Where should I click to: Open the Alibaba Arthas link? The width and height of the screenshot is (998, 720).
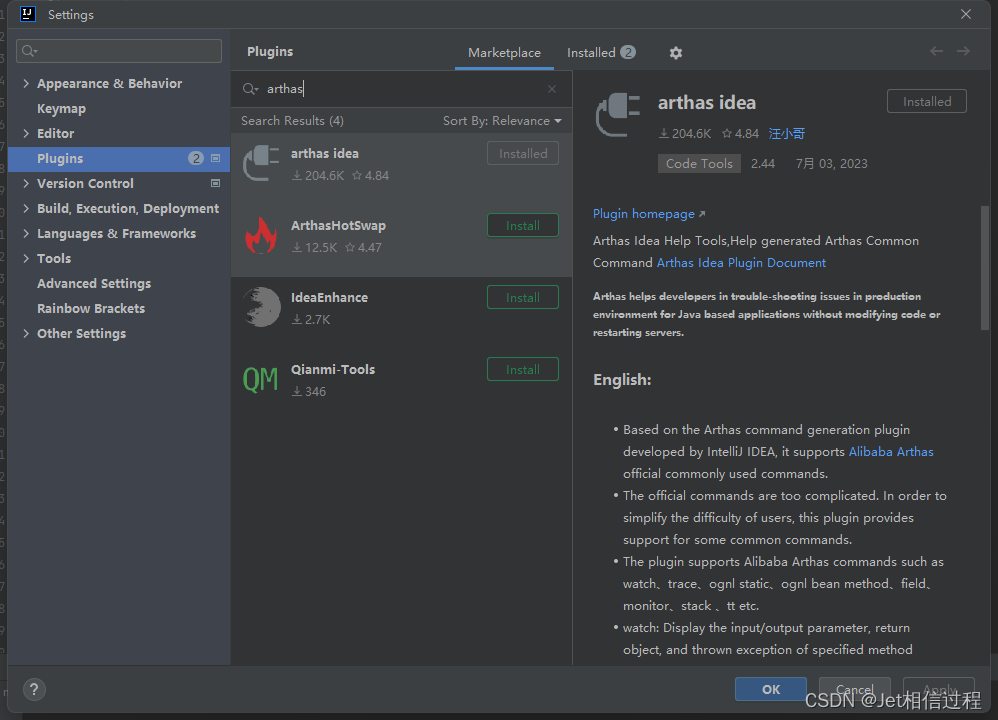point(890,451)
